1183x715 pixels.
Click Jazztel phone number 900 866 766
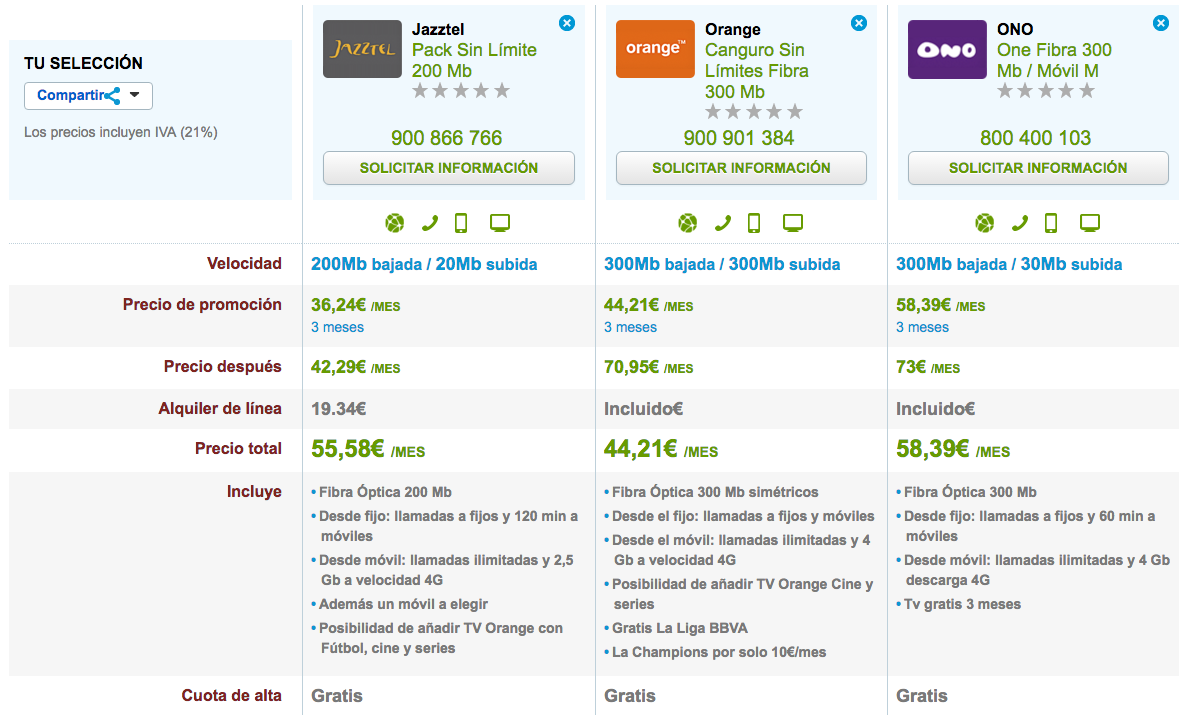[x=447, y=138]
